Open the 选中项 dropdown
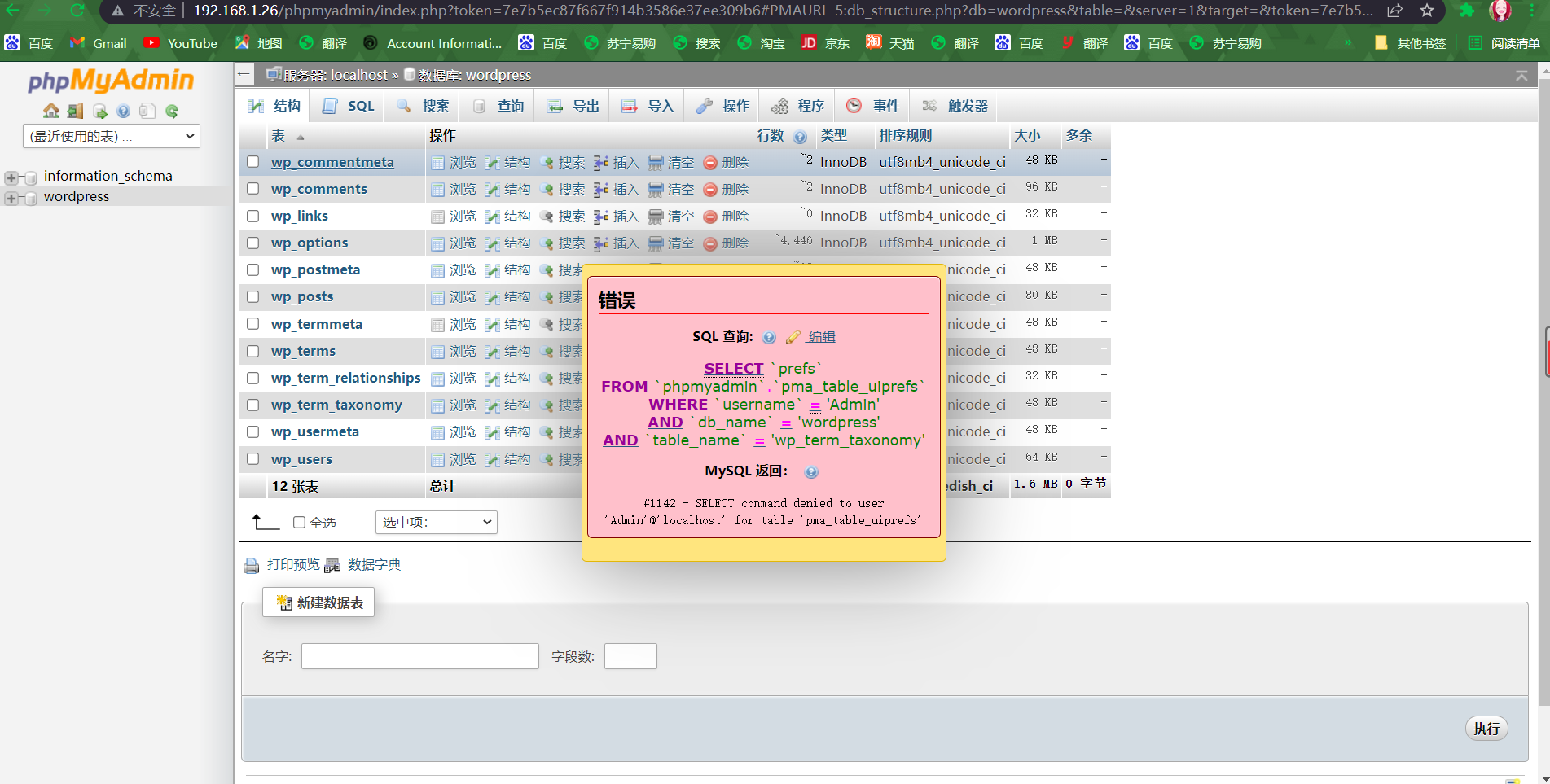1550x784 pixels. point(437,522)
